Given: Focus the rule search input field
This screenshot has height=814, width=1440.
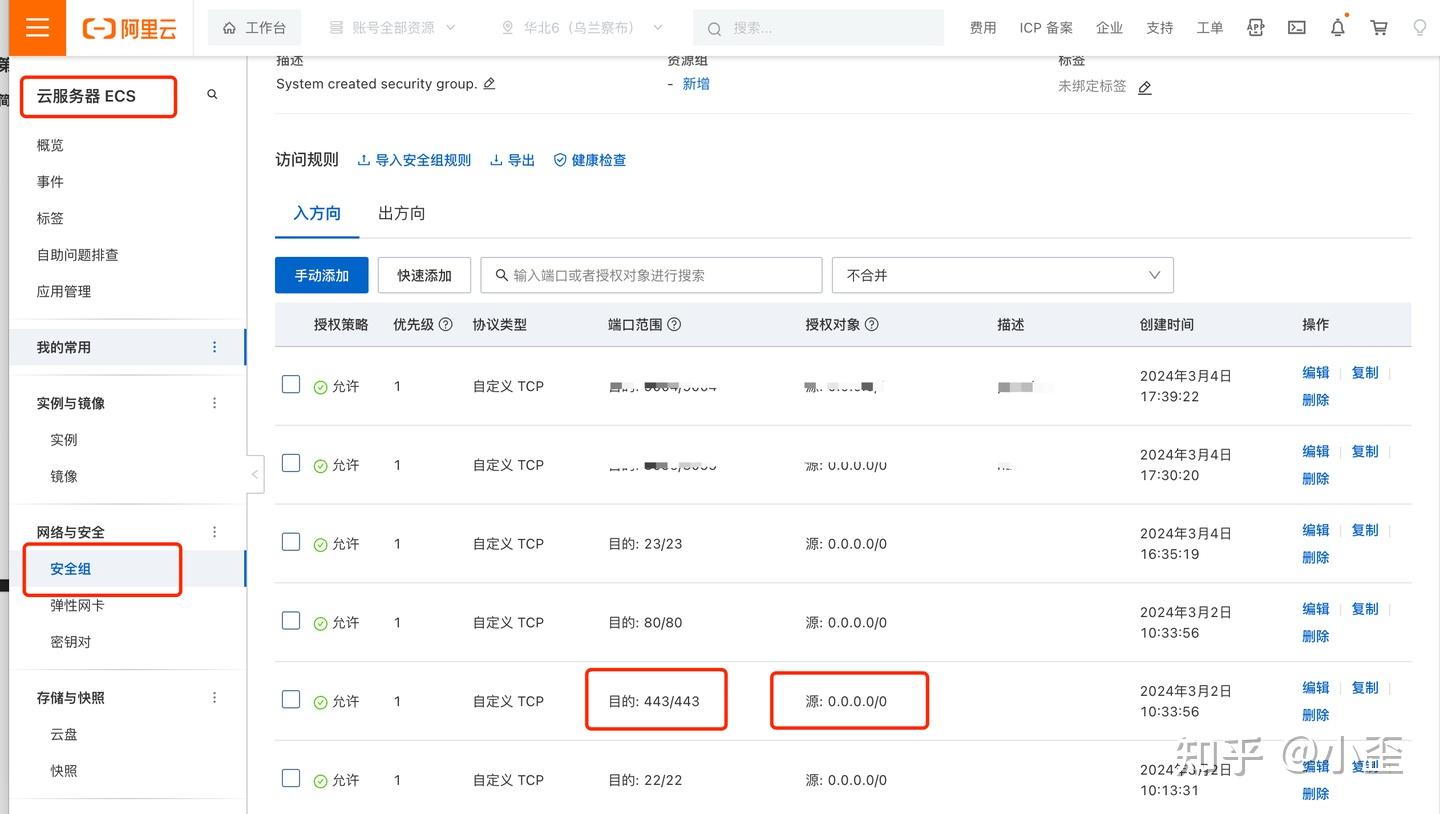Looking at the screenshot, I should tap(651, 275).
